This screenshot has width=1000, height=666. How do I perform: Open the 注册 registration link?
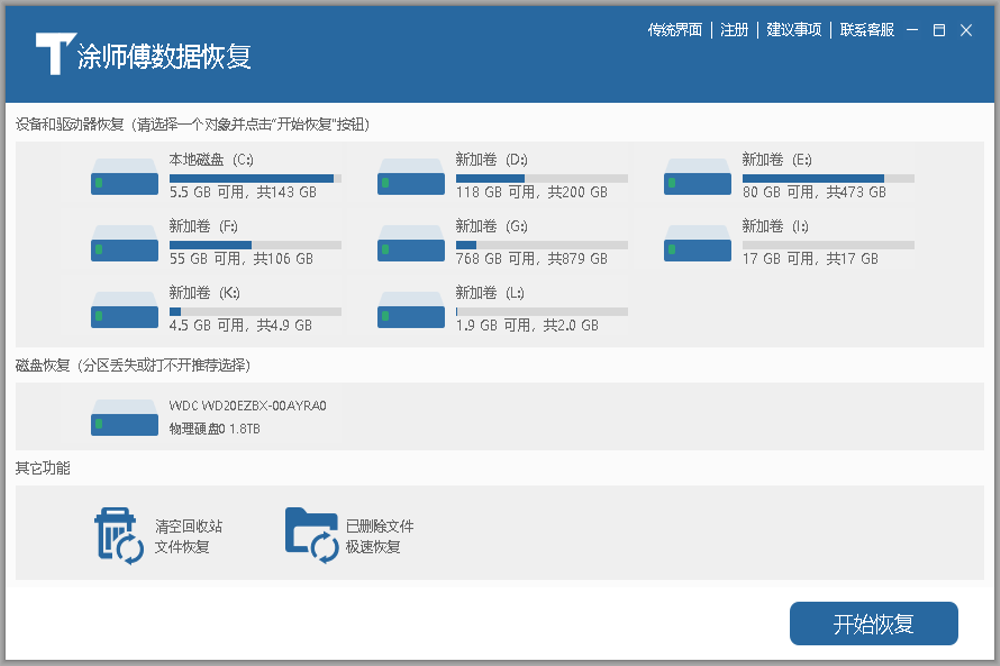pos(734,30)
